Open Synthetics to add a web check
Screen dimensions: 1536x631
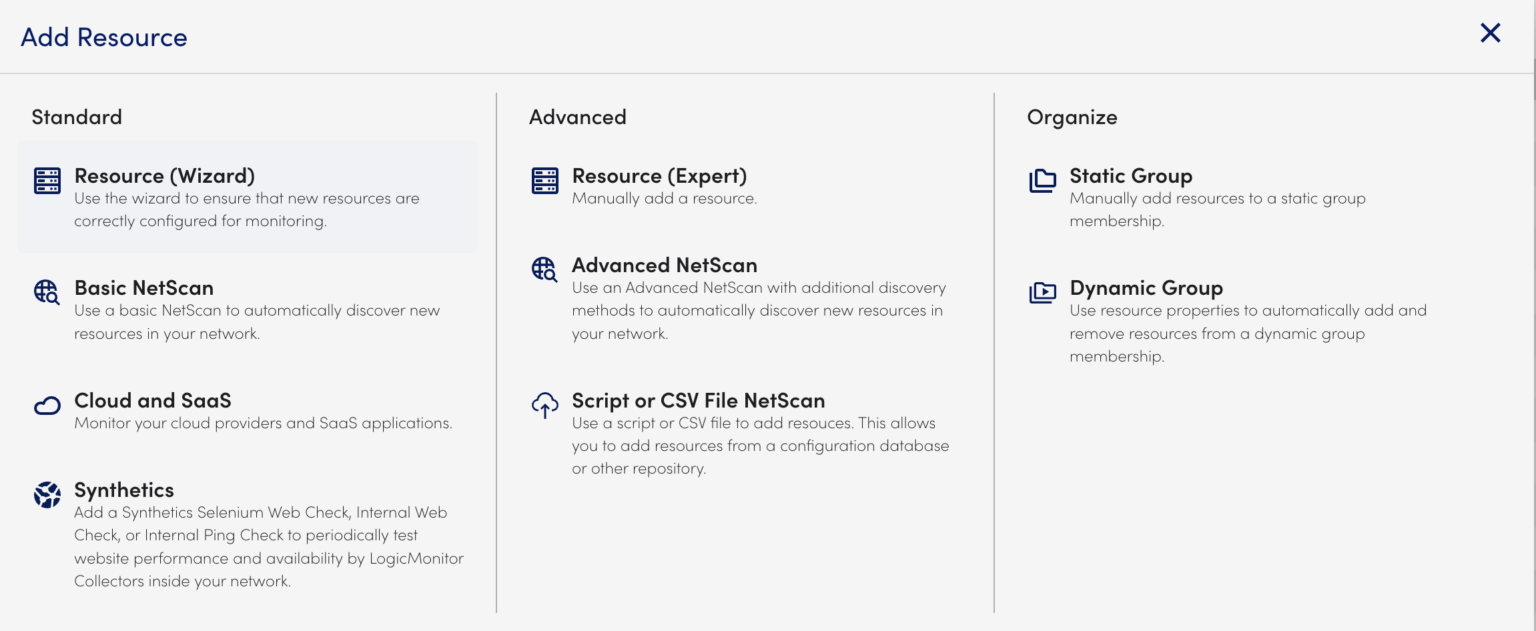click(124, 490)
